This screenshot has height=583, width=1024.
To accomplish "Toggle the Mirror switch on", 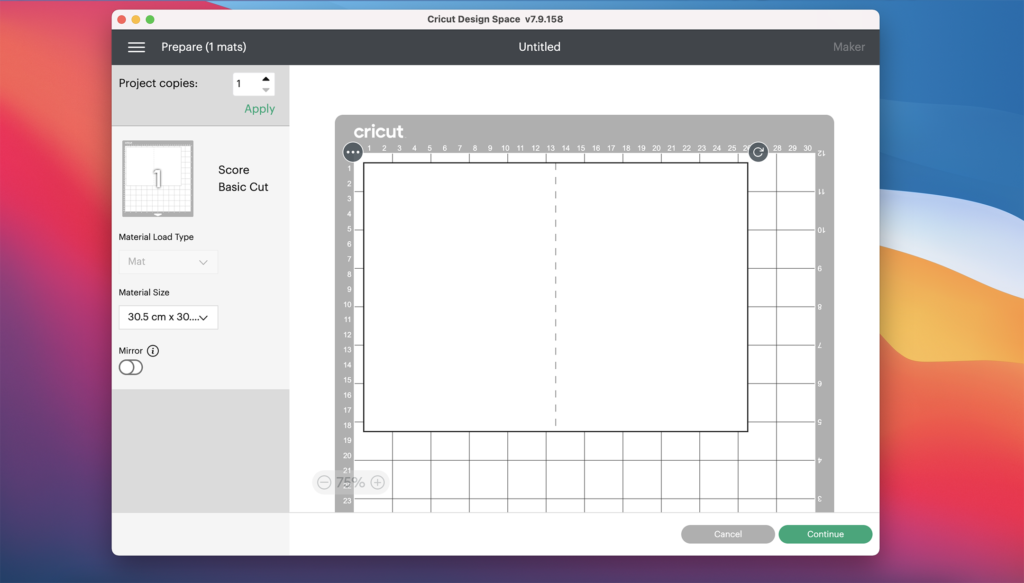I will [x=131, y=367].
